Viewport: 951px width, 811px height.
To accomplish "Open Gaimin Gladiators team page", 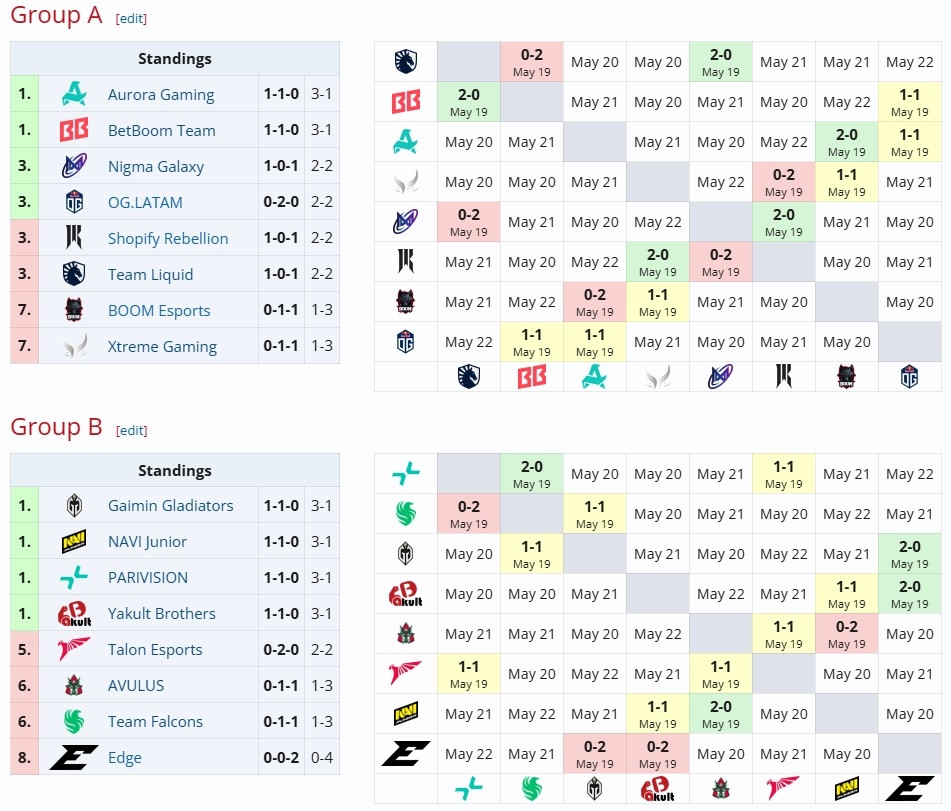I will [x=170, y=505].
